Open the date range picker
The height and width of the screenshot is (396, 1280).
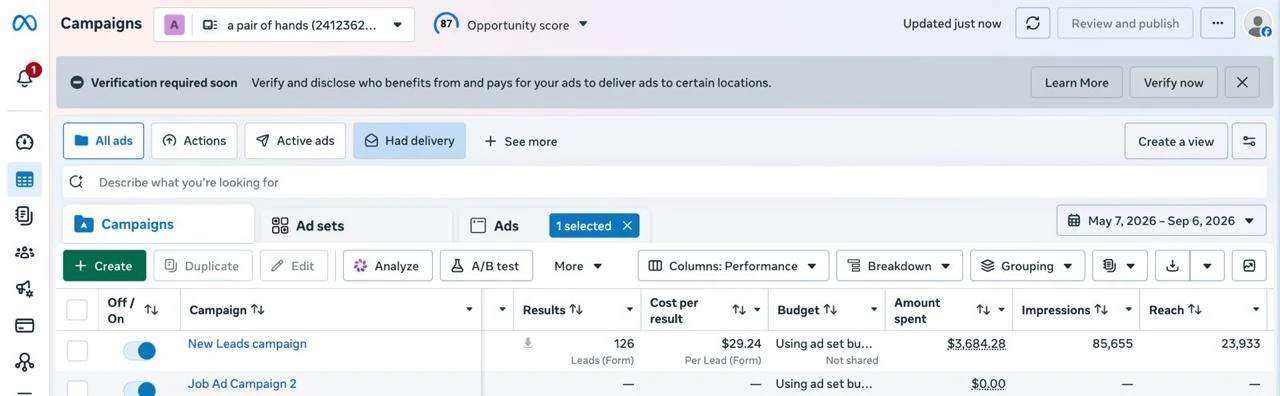pyautogui.click(x=1161, y=221)
